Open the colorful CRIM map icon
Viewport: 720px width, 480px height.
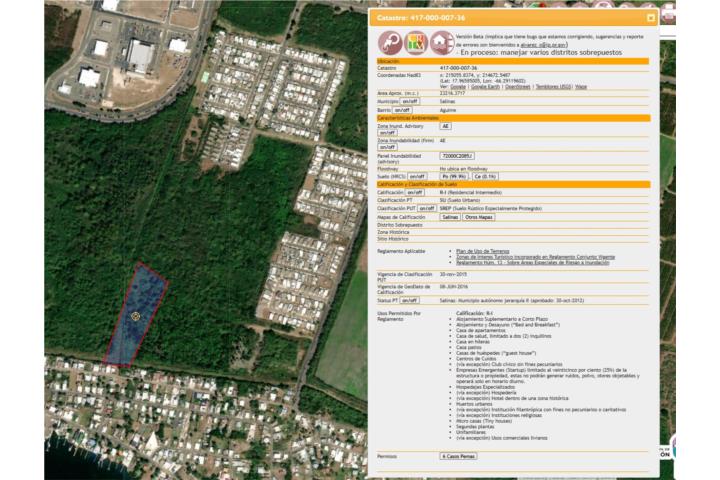(416, 43)
